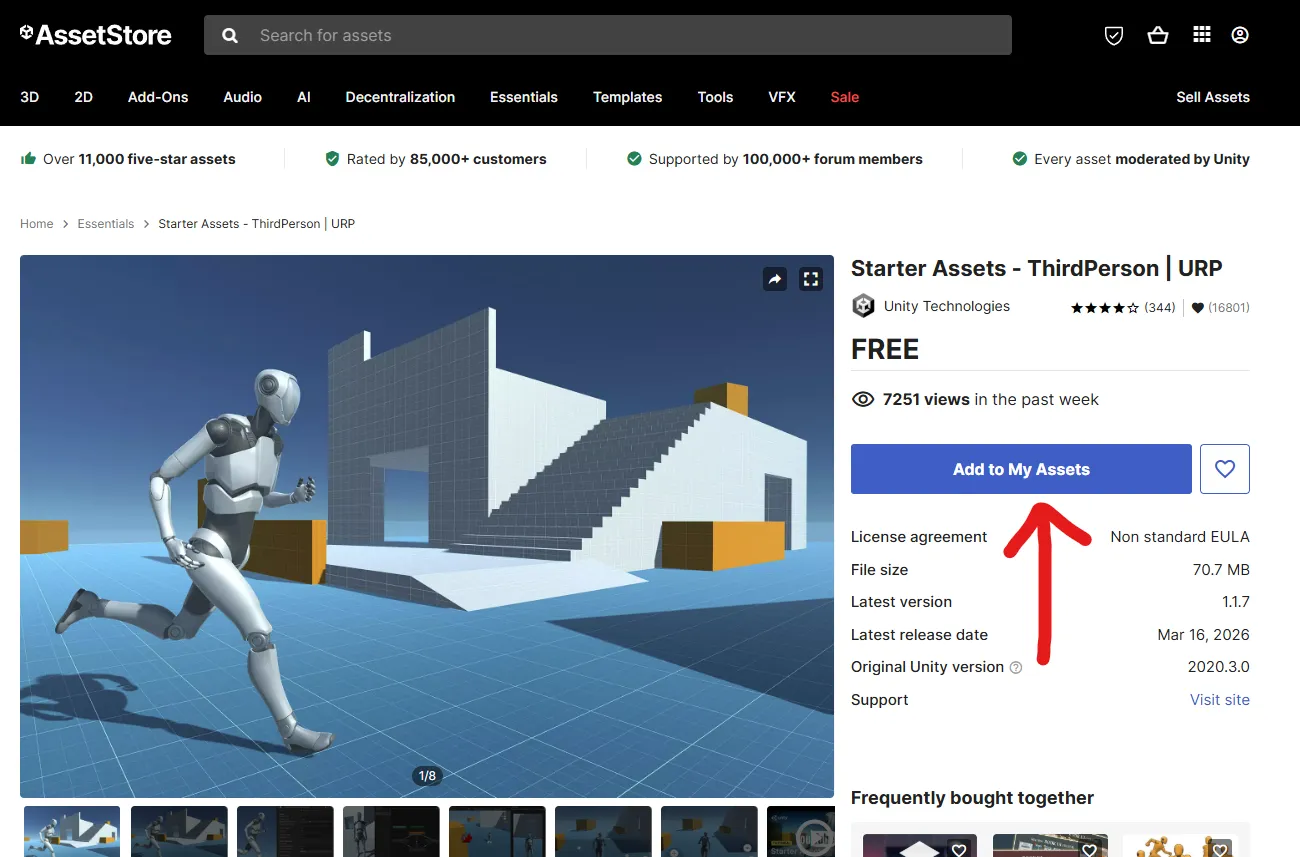
Task: Navigate to Essentials in breadcrumb
Action: (105, 224)
